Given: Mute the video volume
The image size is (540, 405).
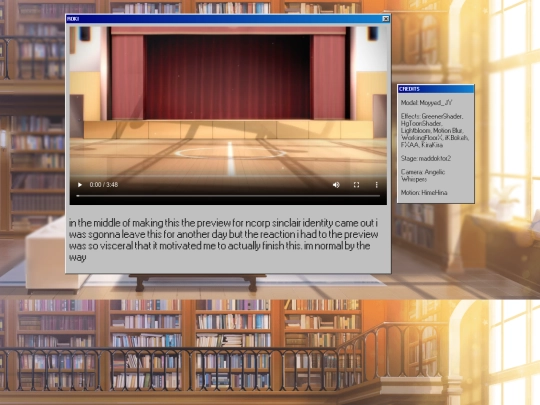Looking at the screenshot, I should pos(336,185).
